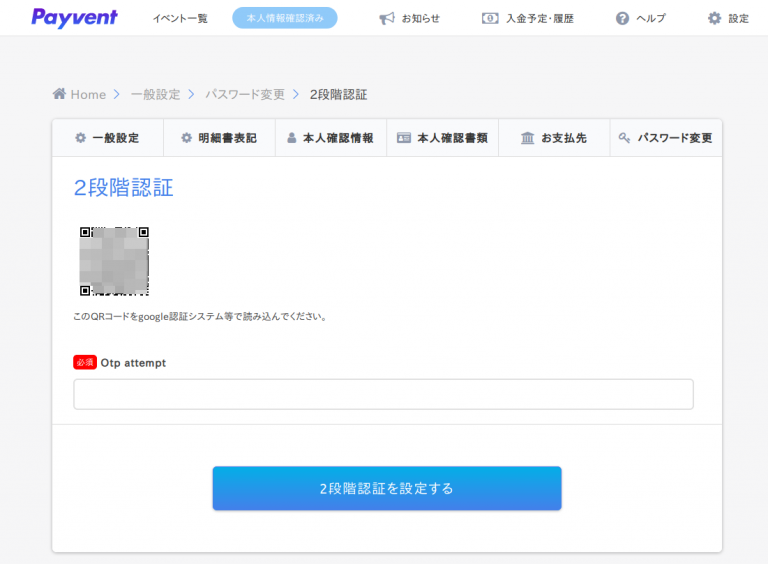Open the イベント一覧 menu item
Image resolution: width=768 pixels, height=564 pixels.
pyautogui.click(x=180, y=19)
